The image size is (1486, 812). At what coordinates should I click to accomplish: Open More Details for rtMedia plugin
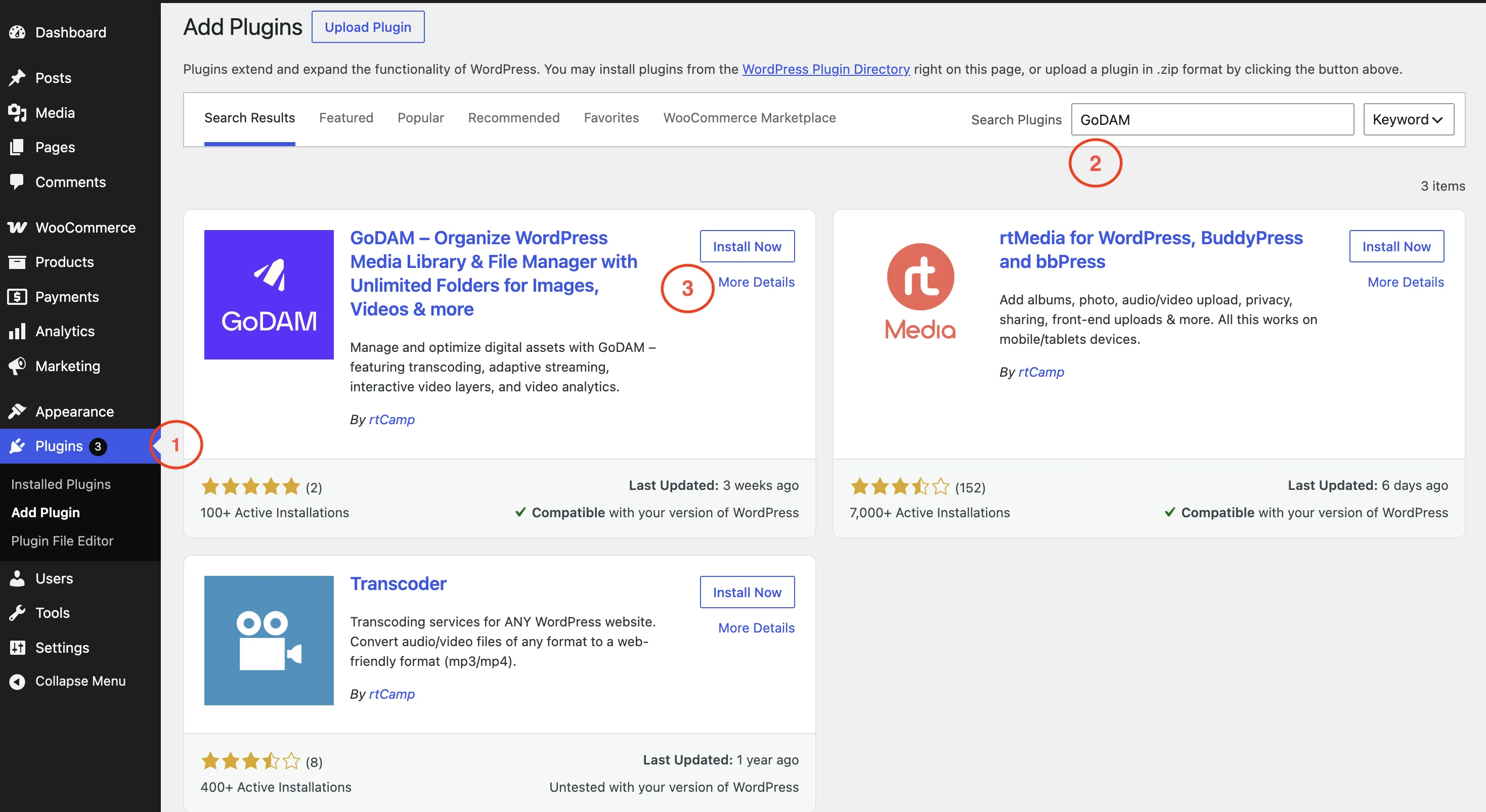pyautogui.click(x=1406, y=282)
